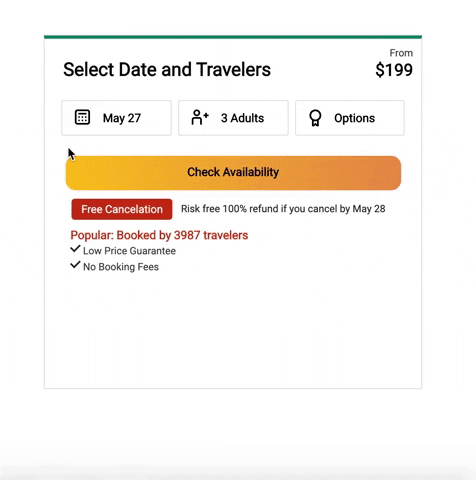Viewport: 476px width, 480px height.
Task: Select the Low Price Guarantee label
Action: [x=129, y=251]
